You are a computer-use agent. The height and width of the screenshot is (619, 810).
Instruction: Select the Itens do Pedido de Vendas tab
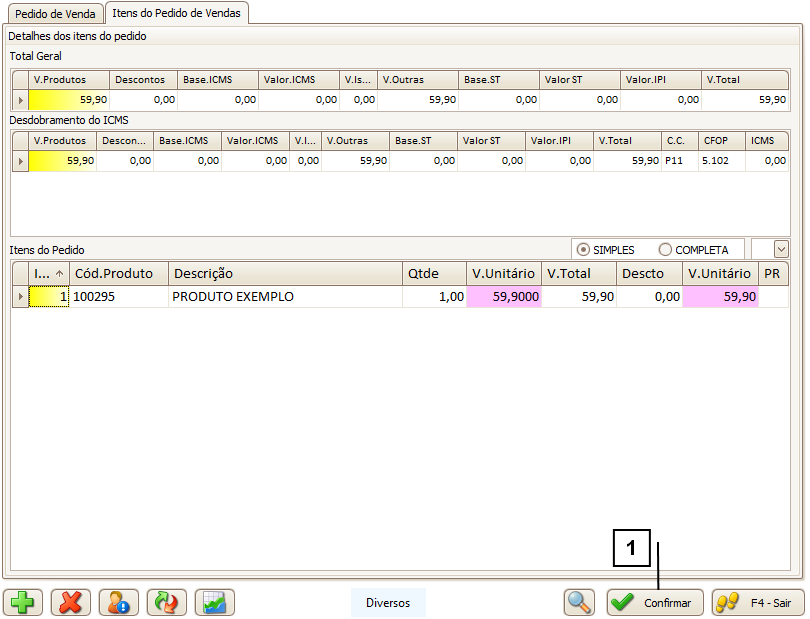tap(177, 13)
